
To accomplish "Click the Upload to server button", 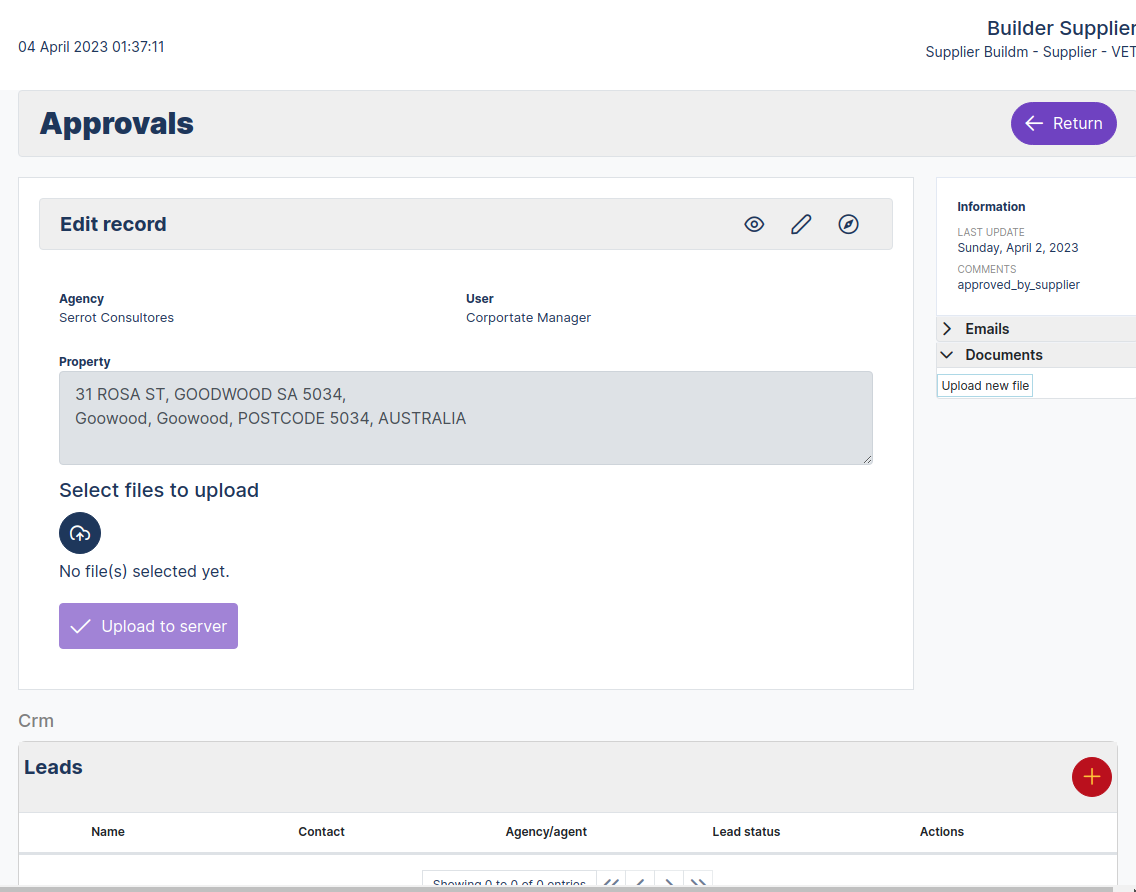I will 148,626.
